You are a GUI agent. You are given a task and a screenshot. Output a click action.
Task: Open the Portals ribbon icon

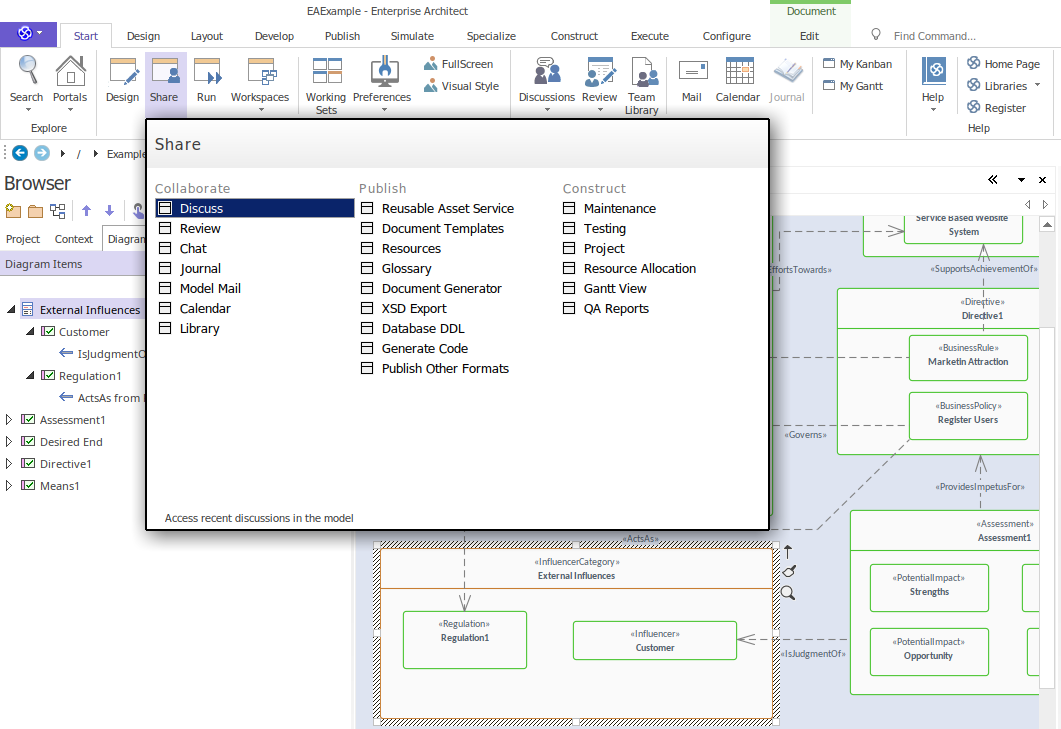[x=70, y=72]
